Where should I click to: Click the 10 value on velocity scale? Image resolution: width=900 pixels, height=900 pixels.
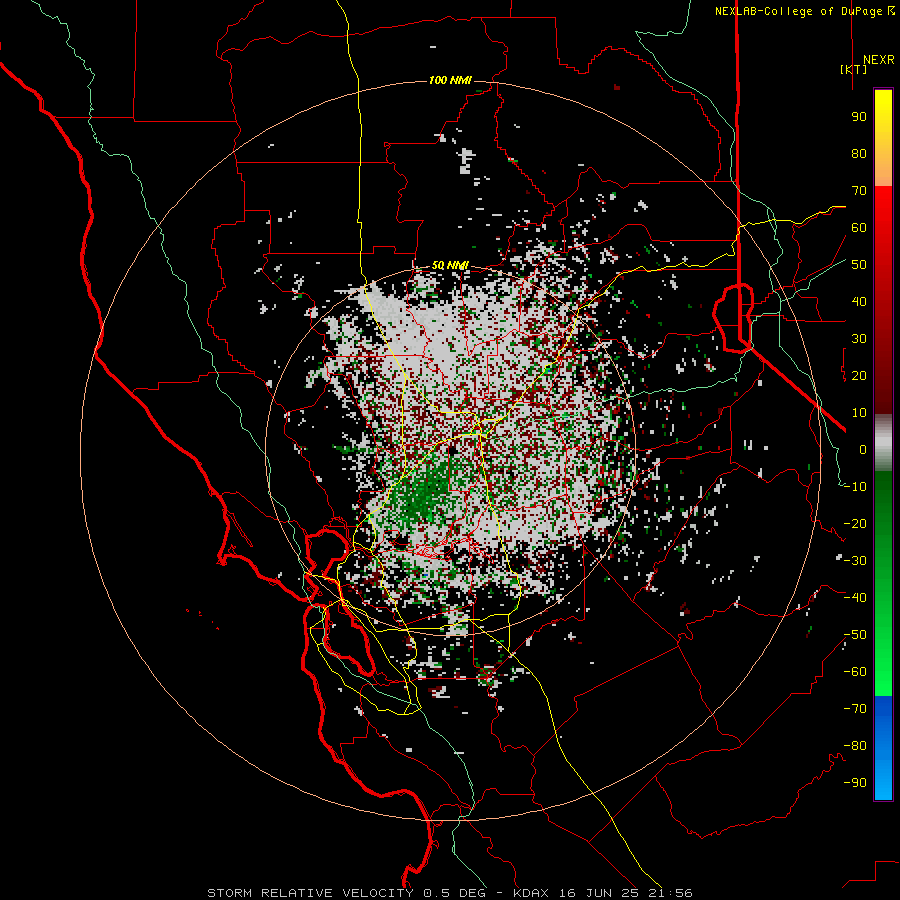(859, 413)
